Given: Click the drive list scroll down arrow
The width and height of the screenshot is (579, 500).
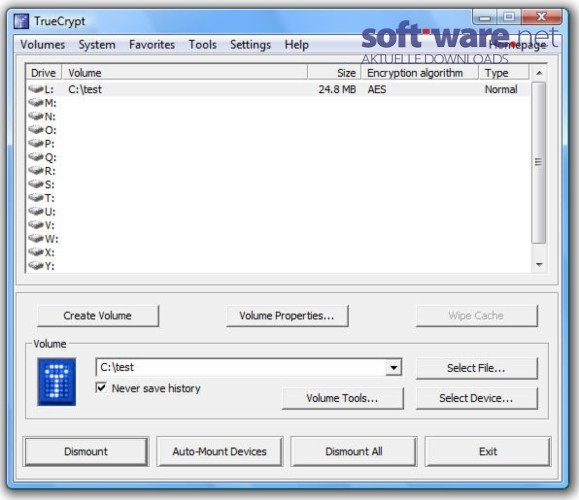Looking at the screenshot, I should coord(539,264).
